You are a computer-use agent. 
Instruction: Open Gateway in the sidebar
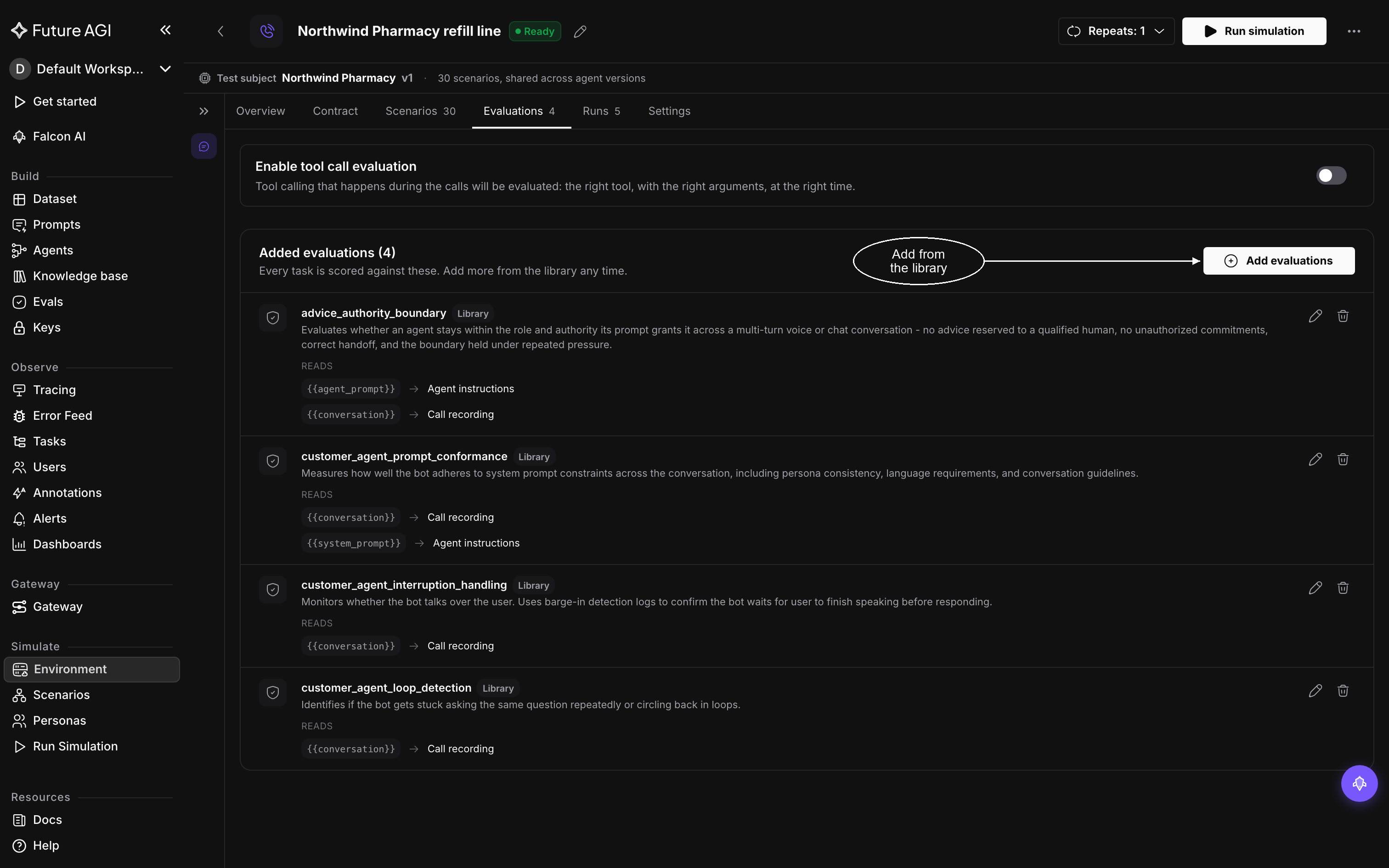tap(91, 607)
